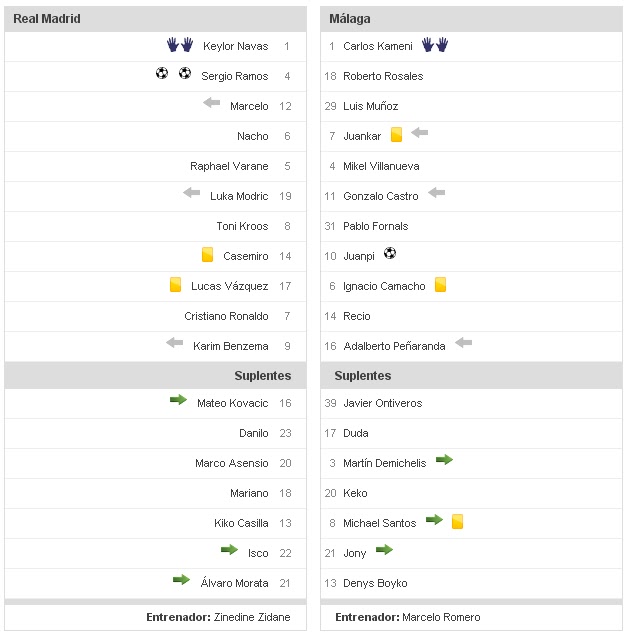629x642 pixels.
Task: Open coach Zinedine Zidane's name
Action: [x=252, y=617]
